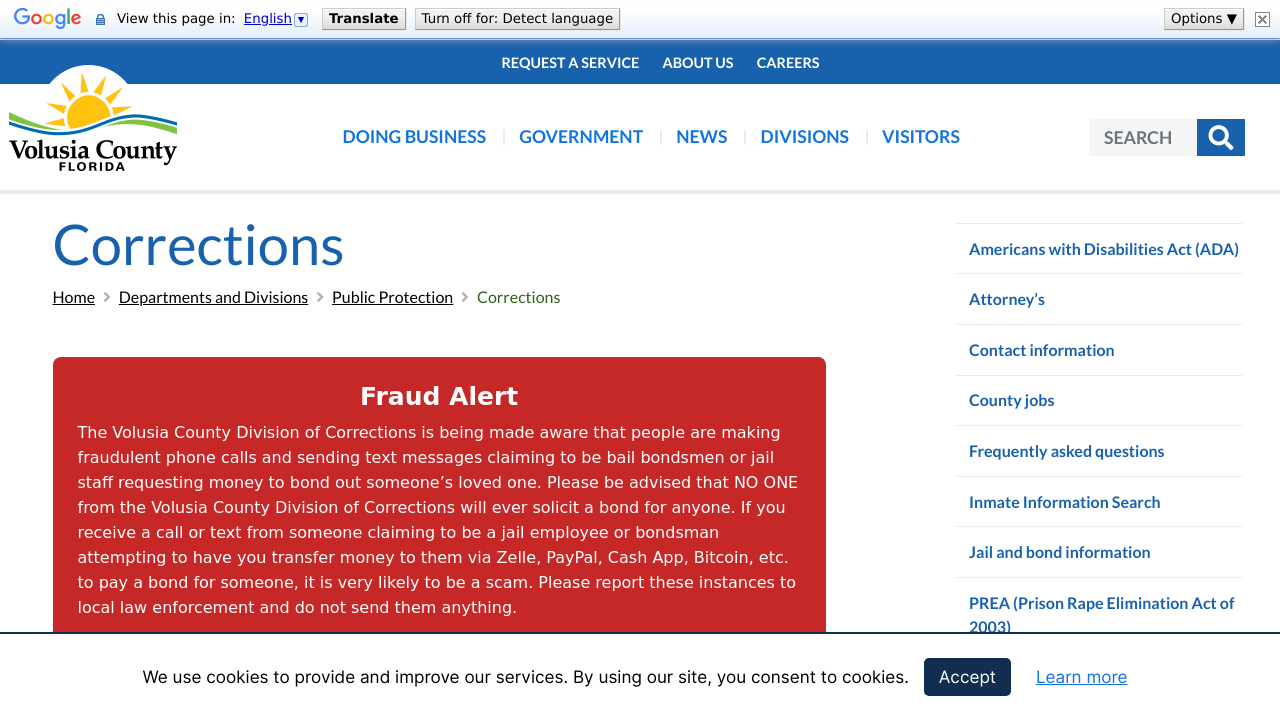Close the Google Translate bar
The image size is (1280, 720).
pos(1262,19)
